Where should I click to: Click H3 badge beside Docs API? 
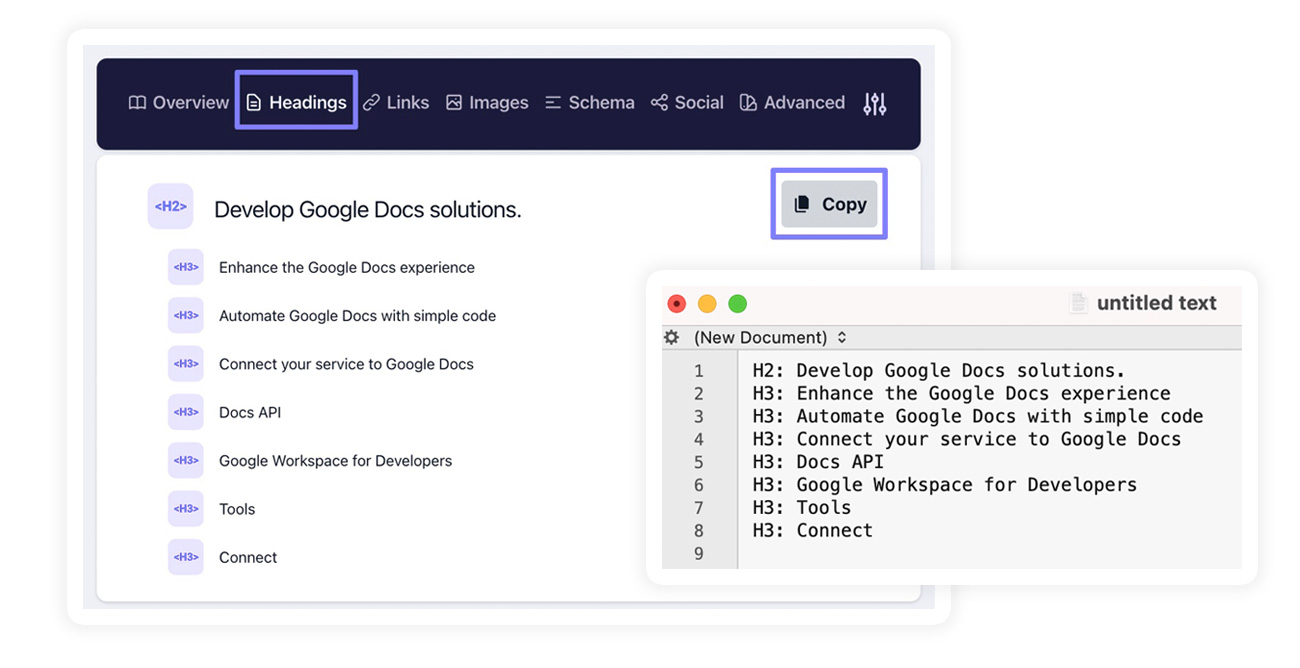(186, 412)
